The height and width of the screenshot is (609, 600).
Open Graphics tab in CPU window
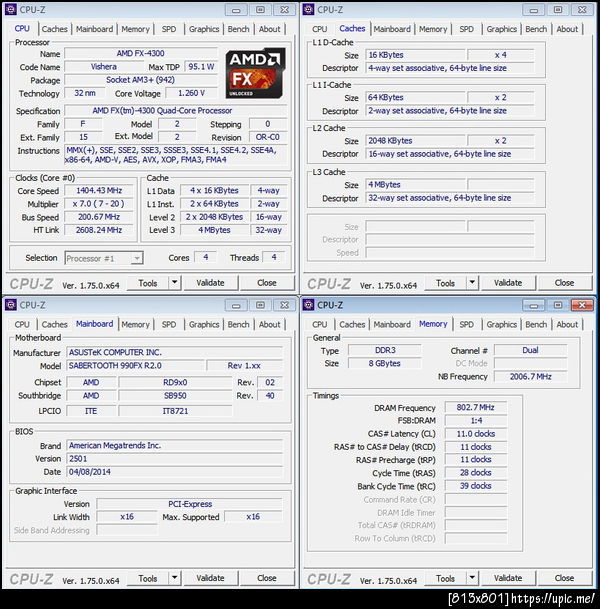tap(204, 29)
